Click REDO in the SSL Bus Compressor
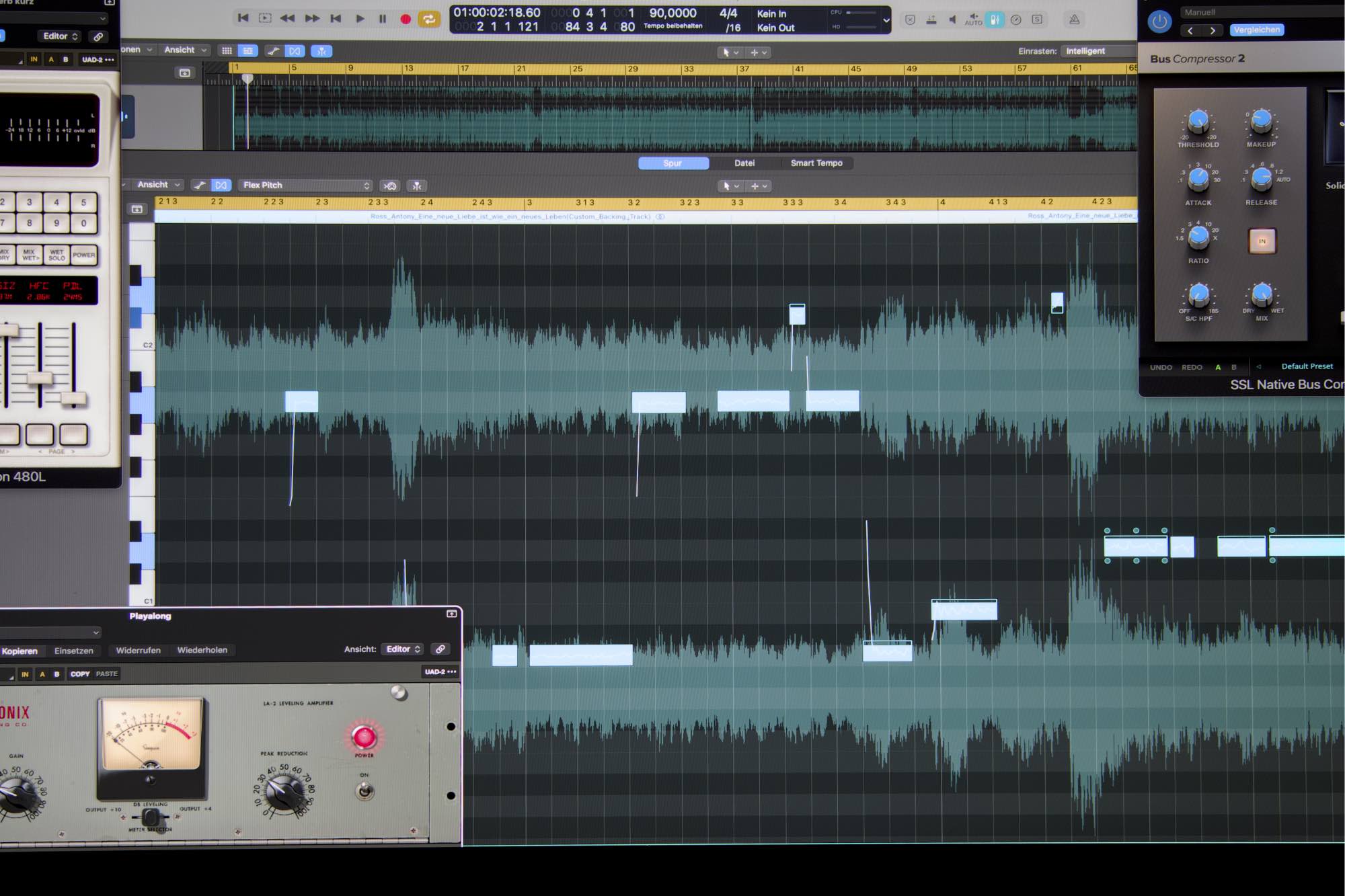 (1192, 368)
